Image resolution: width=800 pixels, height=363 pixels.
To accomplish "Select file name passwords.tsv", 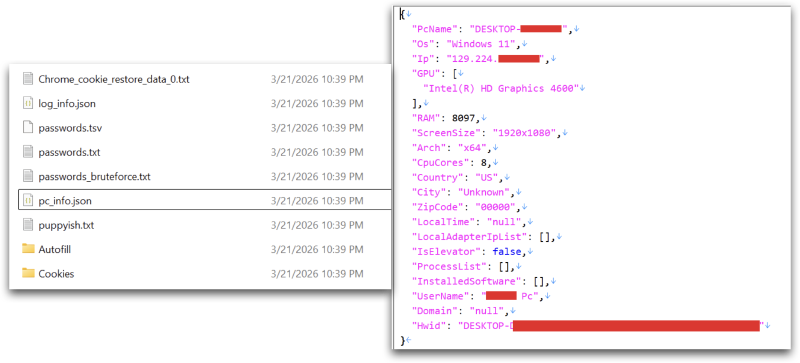I will (70, 128).
